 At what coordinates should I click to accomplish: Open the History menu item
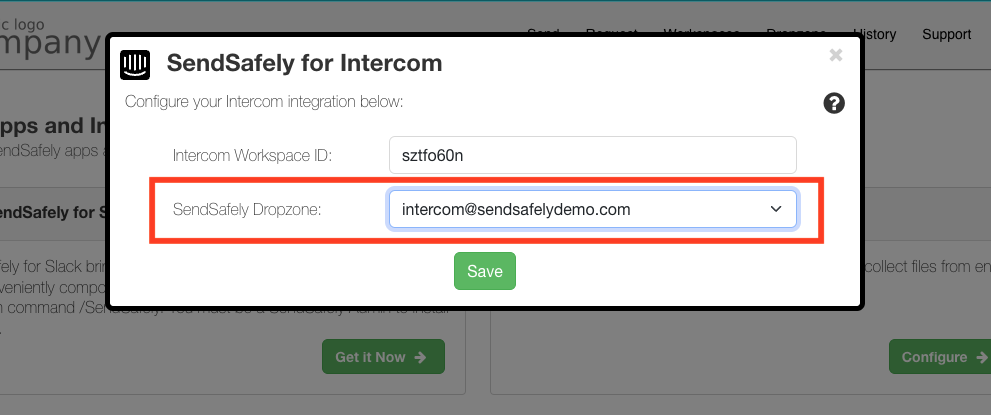[x=874, y=34]
